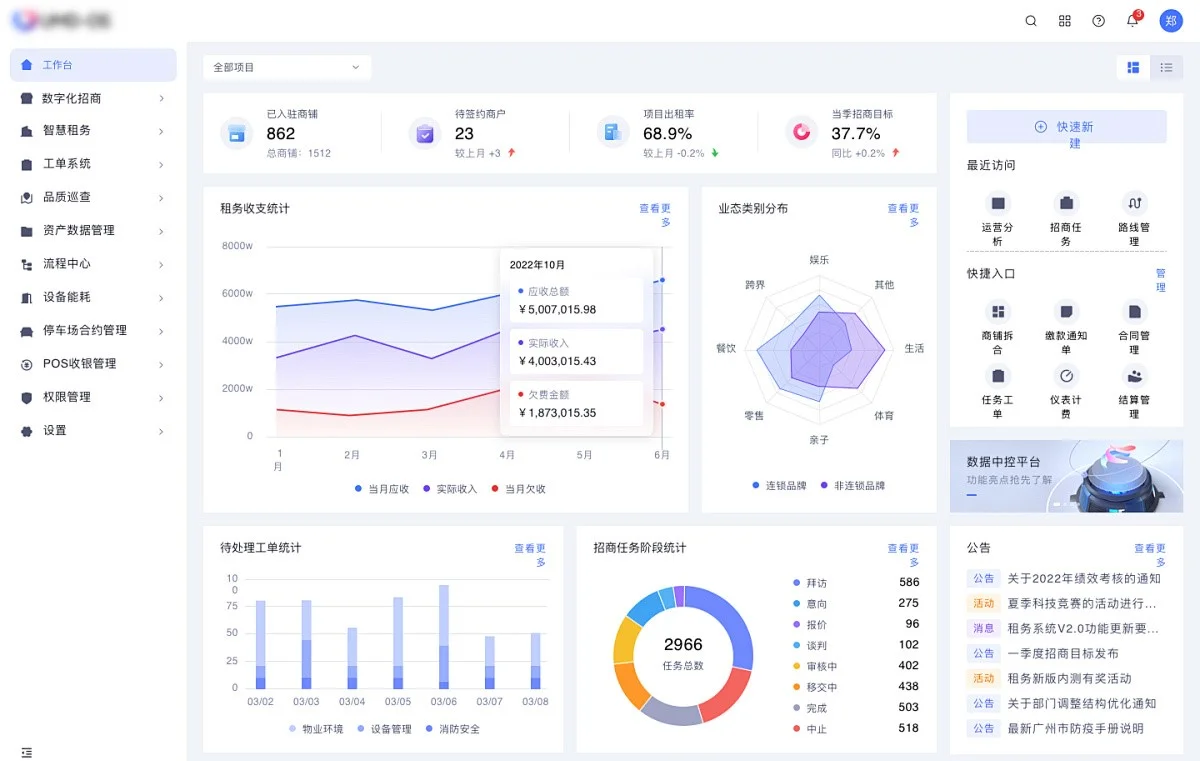Open the user avatar 郑

click(1171, 21)
